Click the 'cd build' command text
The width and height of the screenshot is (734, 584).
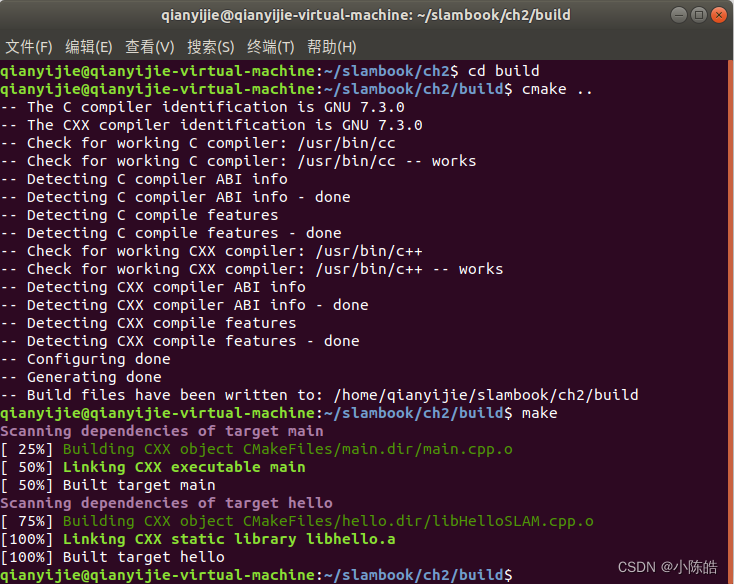(x=504, y=71)
